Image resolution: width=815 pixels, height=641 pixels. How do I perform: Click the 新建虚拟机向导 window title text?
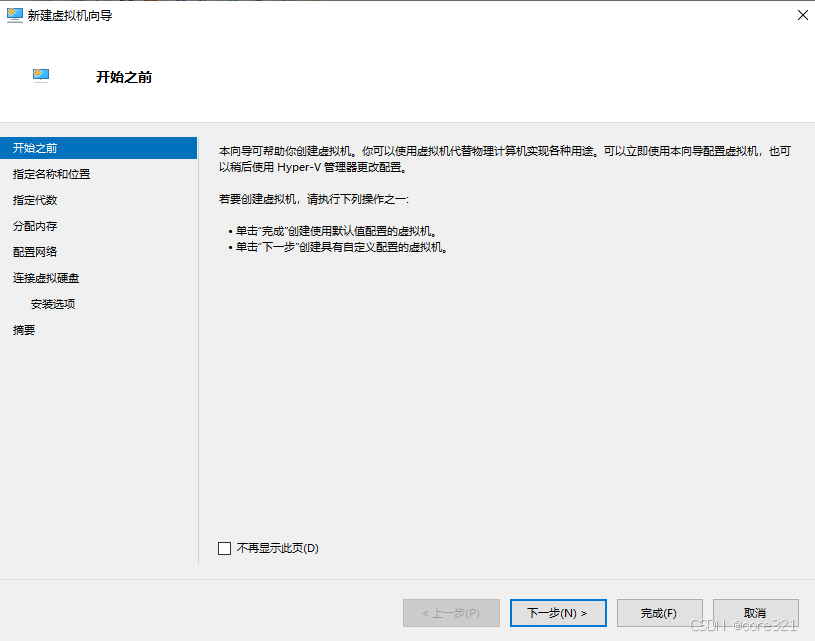[x=70, y=16]
